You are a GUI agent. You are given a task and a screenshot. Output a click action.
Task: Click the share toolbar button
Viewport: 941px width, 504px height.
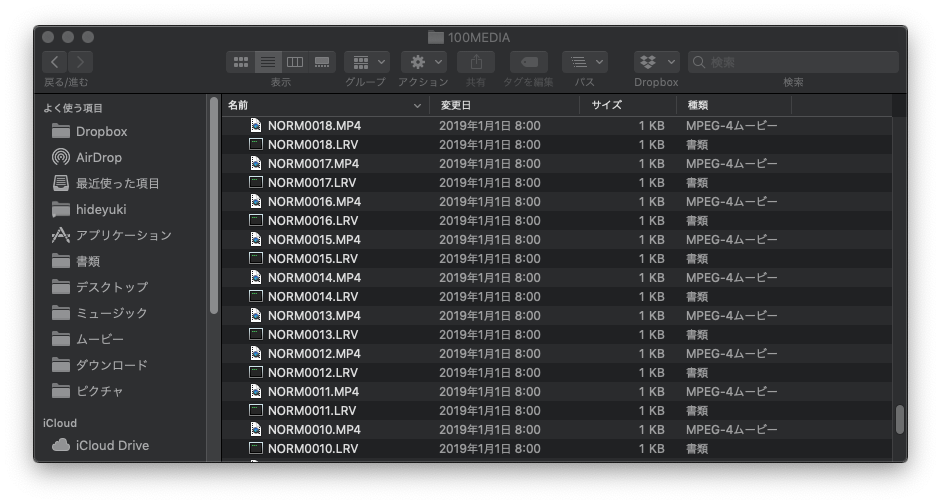pos(476,62)
